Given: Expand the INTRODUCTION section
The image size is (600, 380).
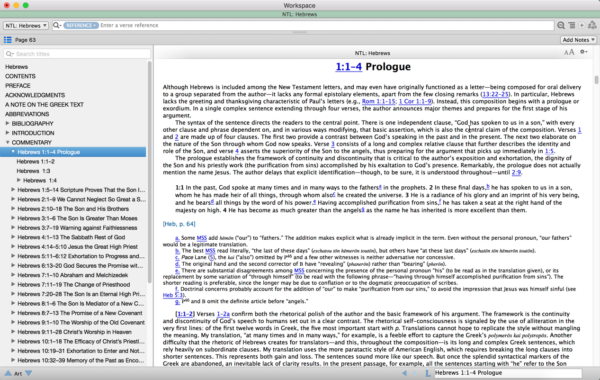Looking at the screenshot, I should point(7,133).
